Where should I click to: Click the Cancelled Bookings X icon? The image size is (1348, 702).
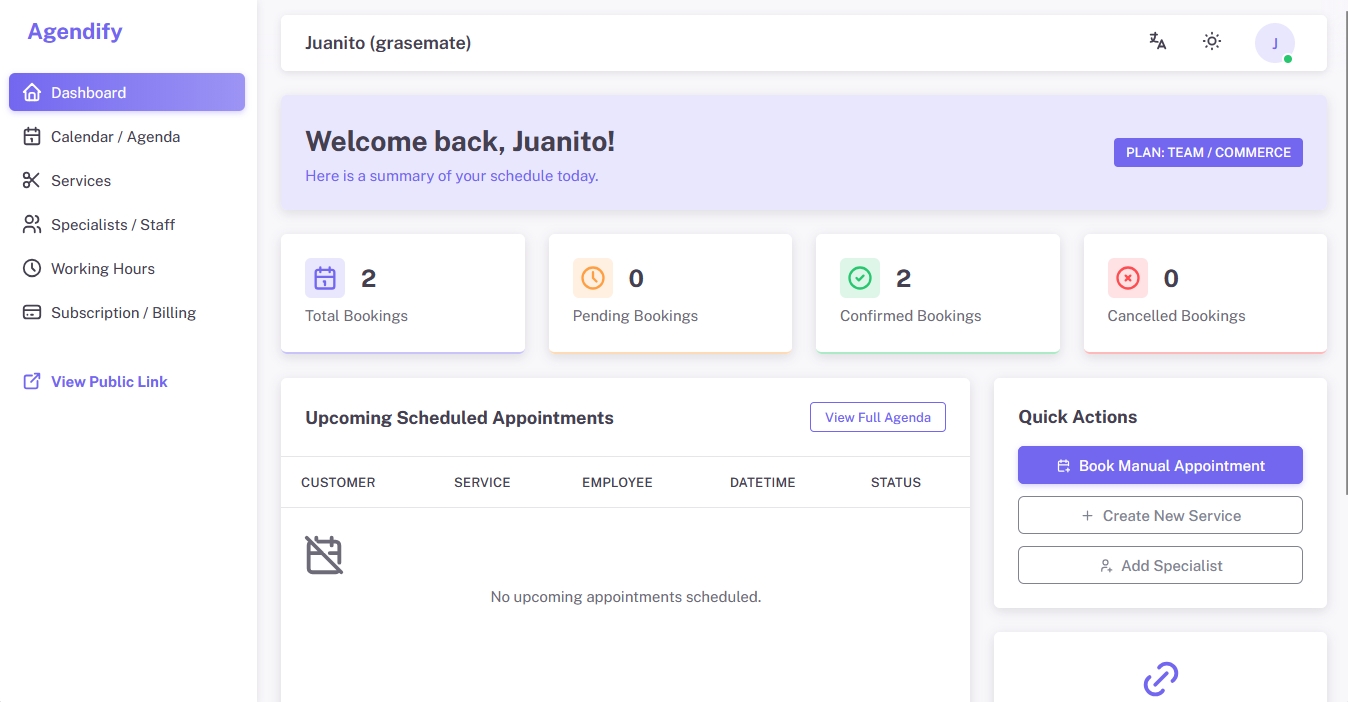click(x=1128, y=278)
